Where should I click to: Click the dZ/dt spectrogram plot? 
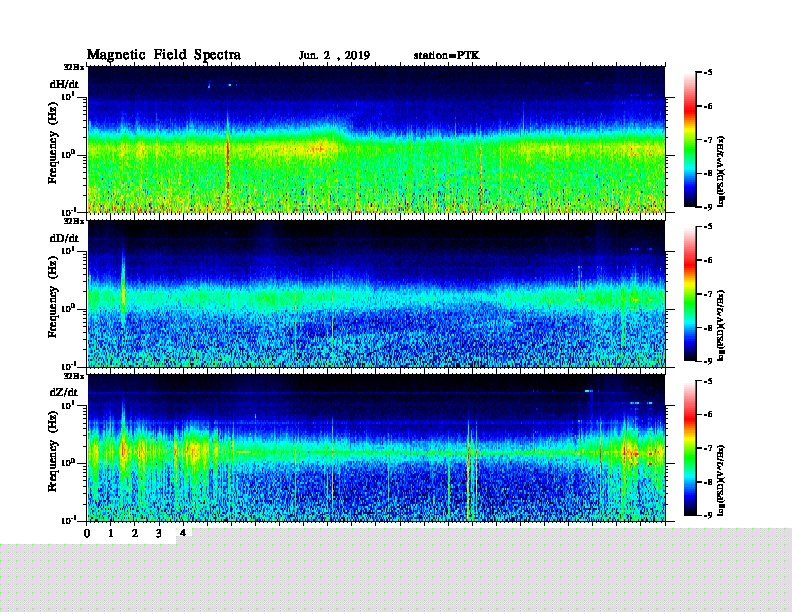376,448
